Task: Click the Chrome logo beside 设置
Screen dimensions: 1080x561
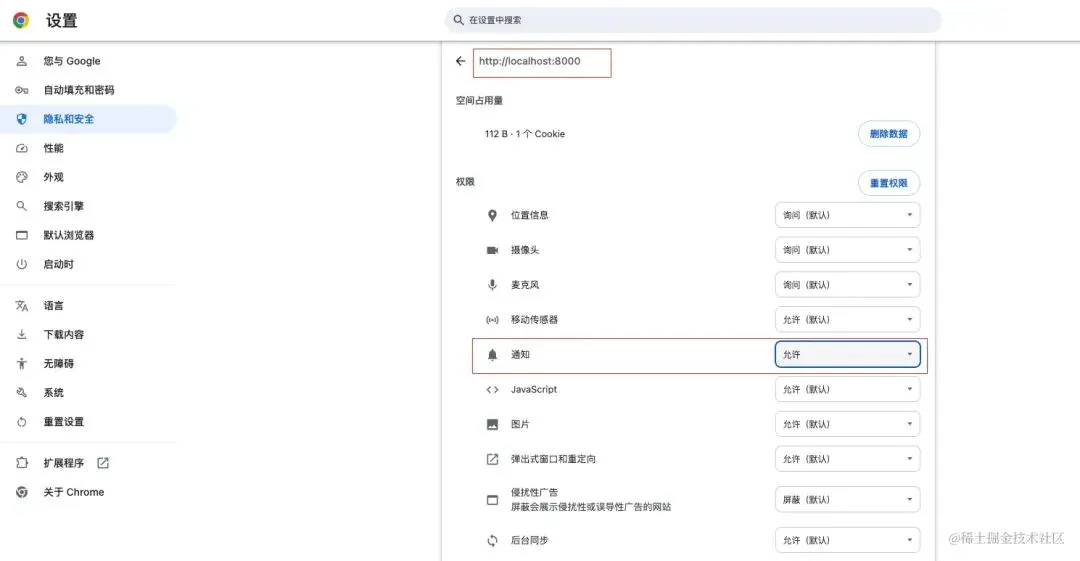Action: [21, 21]
